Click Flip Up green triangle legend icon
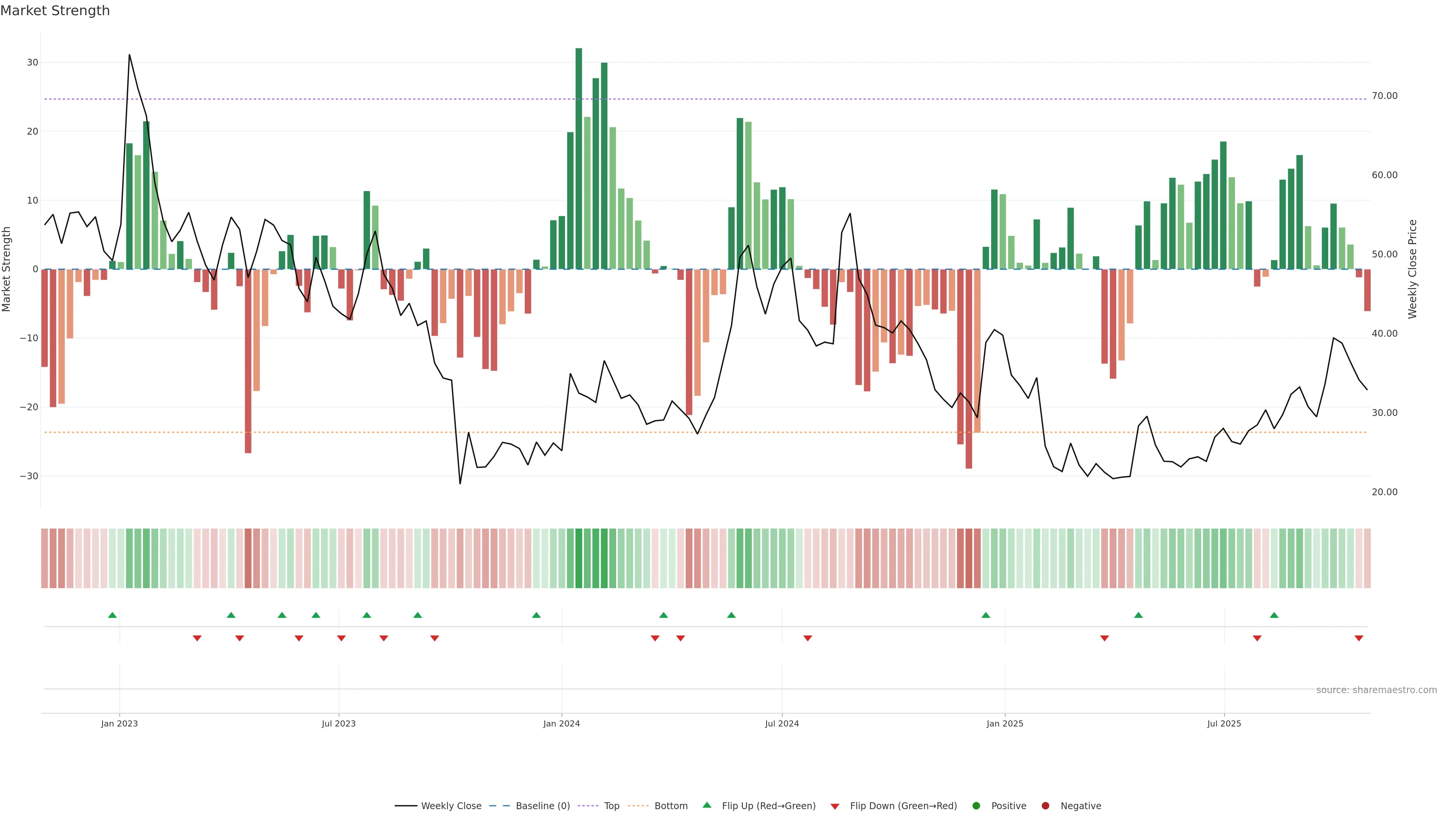The width and height of the screenshot is (1456, 819). (706, 805)
